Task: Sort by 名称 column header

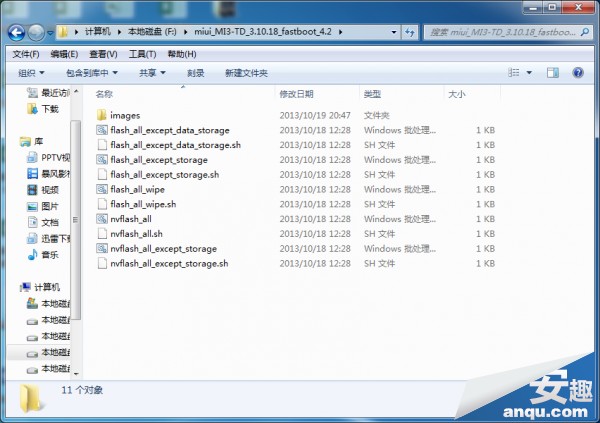Action: pyautogui.click(x=104, y=94)
